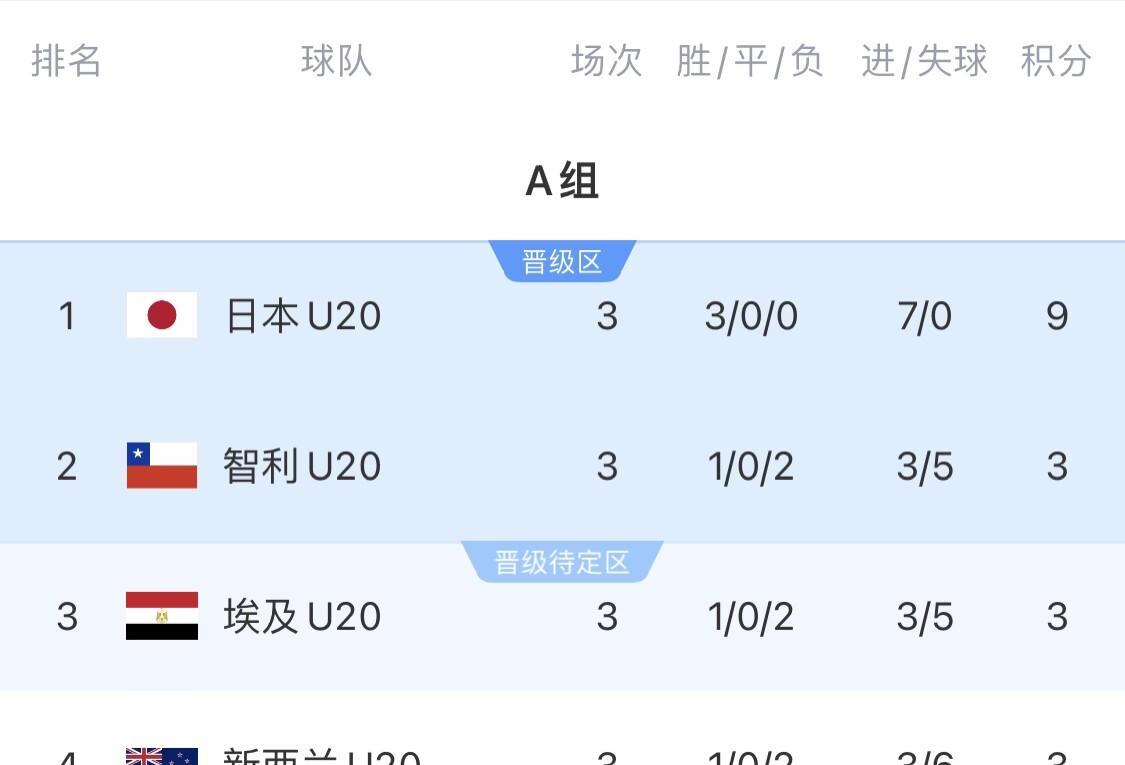Open the 智利 U20 team page

point(302,466)
